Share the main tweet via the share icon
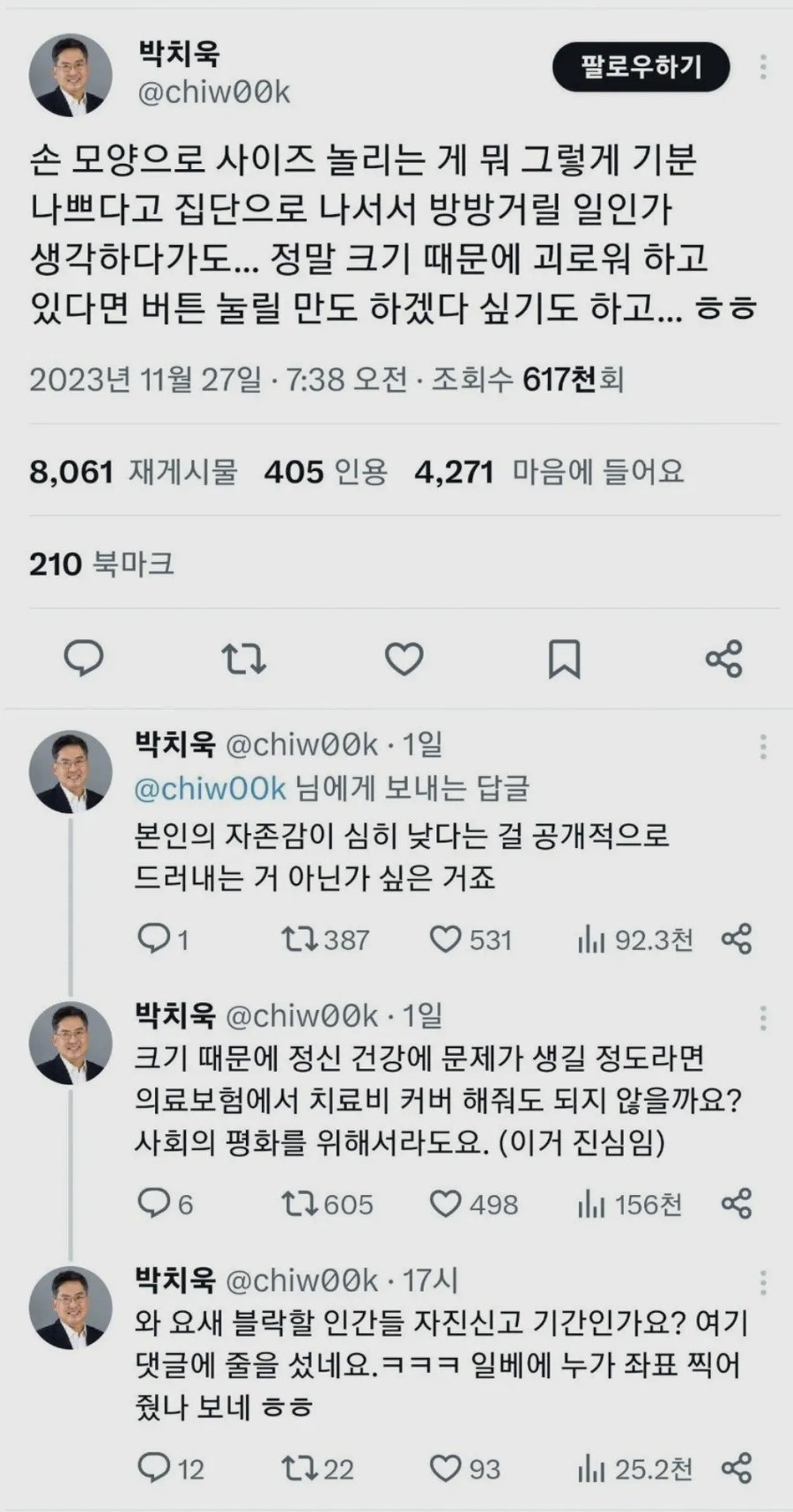 click(724, 657)
